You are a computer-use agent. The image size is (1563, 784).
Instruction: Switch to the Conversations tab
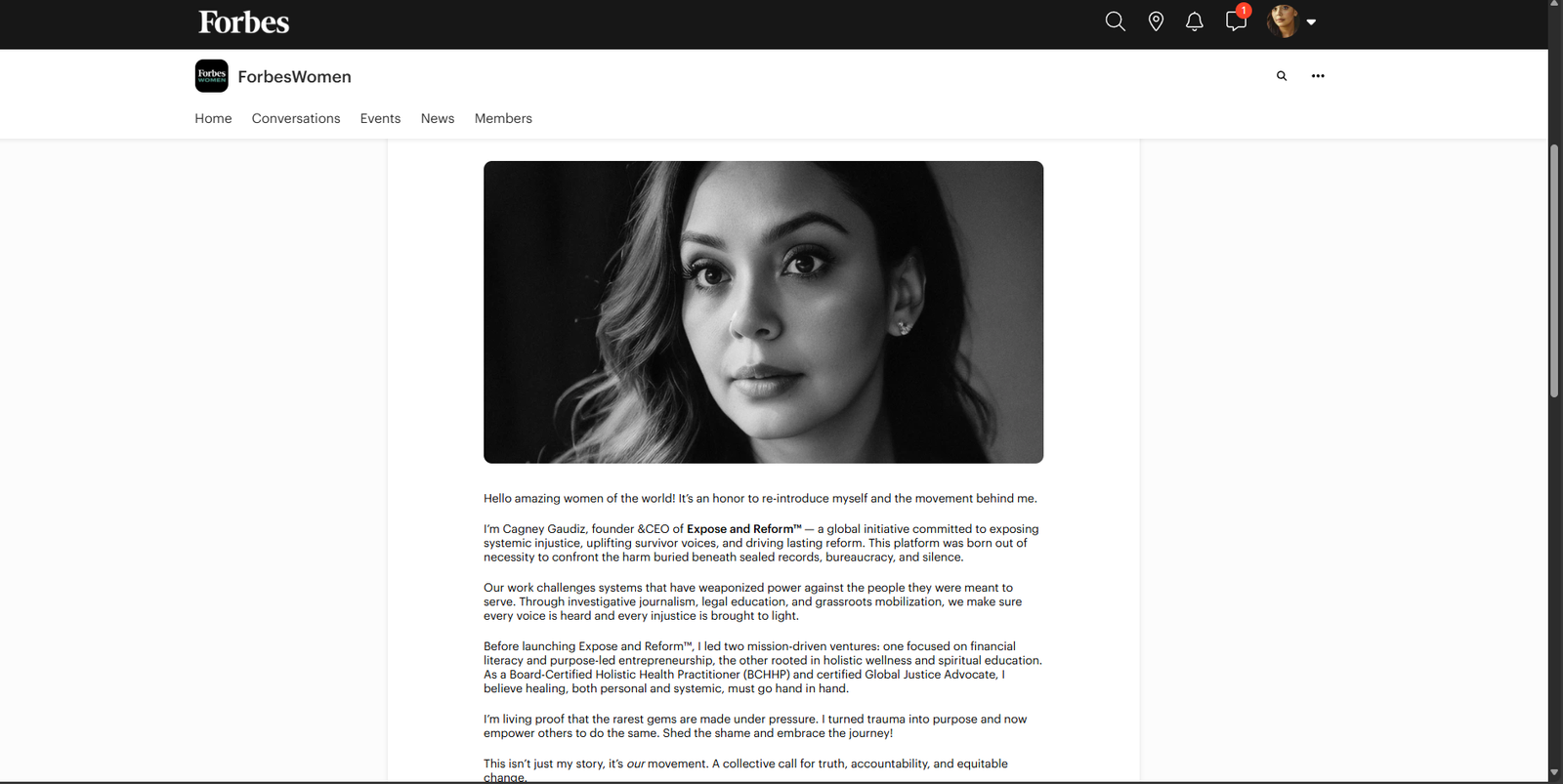pyautogui.click(x=296, y=118)
